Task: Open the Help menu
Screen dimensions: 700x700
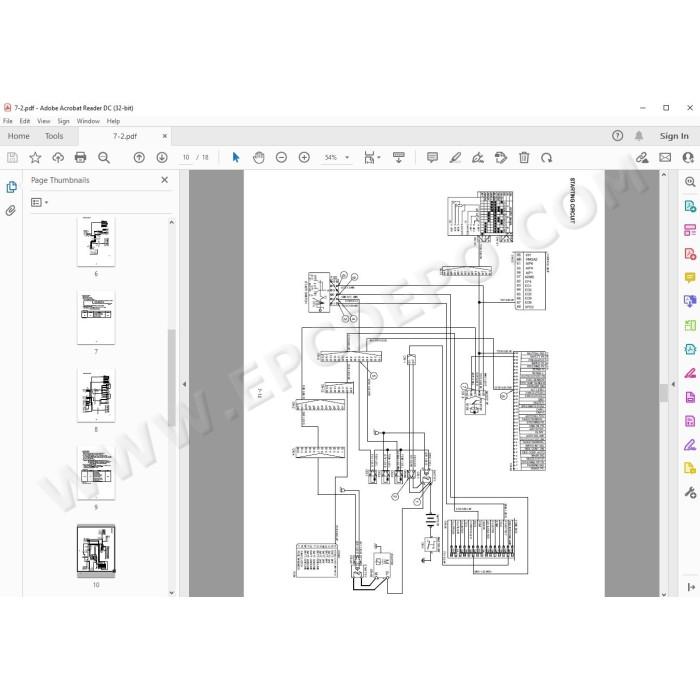Action: coord(113,121)
